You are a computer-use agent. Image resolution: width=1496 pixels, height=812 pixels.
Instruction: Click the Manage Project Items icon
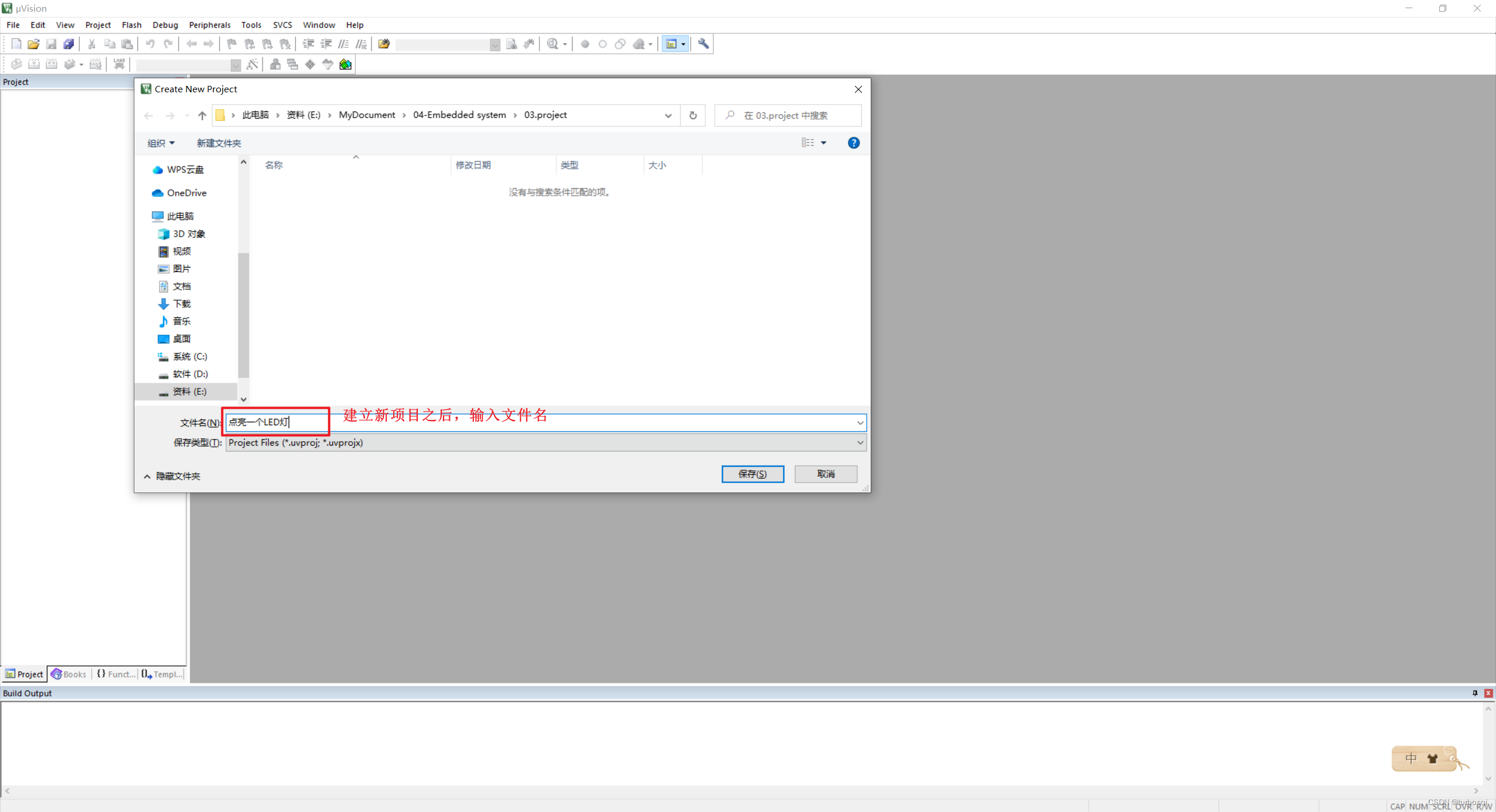click(x=275, y=64)
